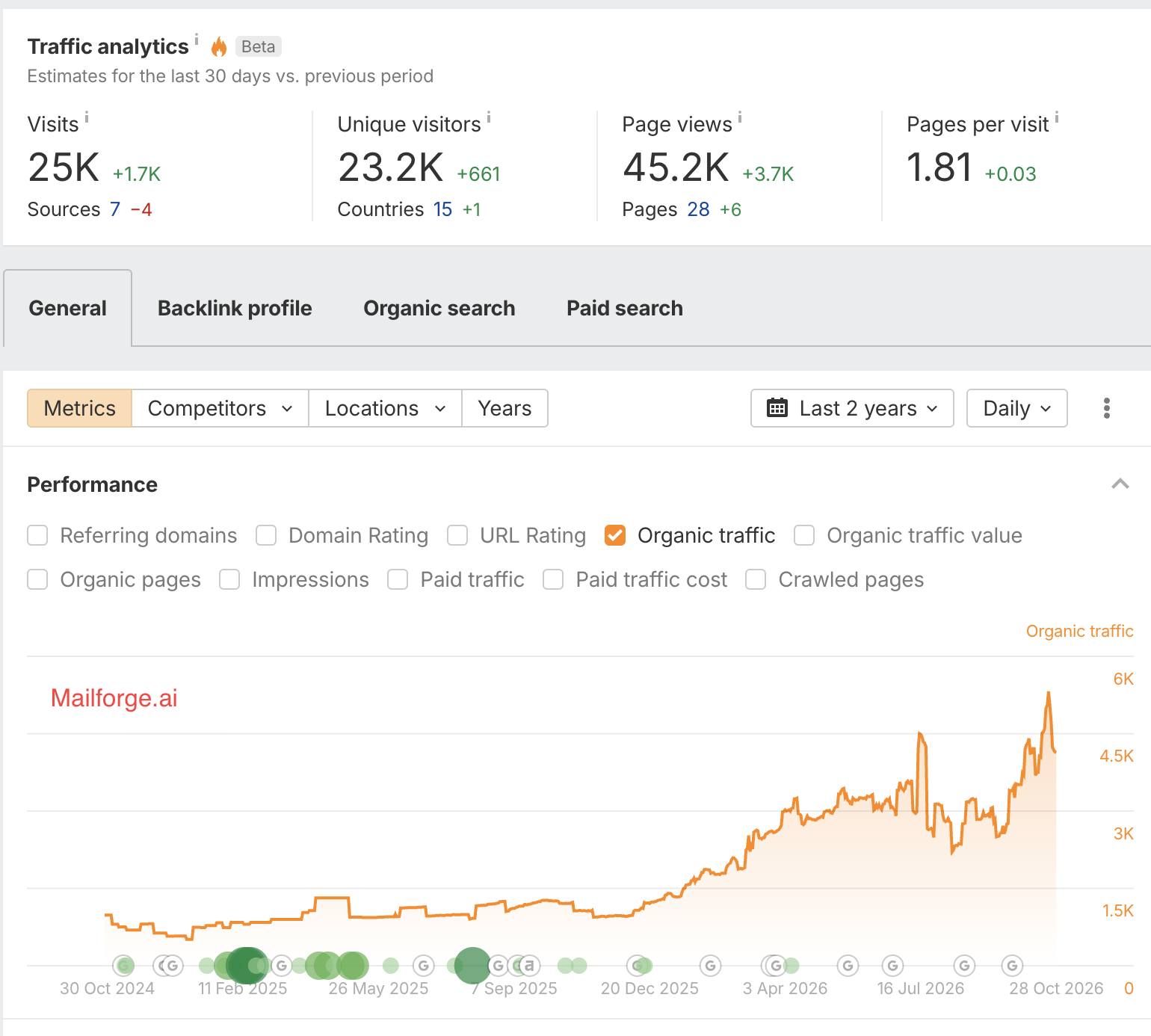Show the Unique visitors info icon tooltip
The image size is (1151, 1036).
pyautogui.click(x=489, y=117)
